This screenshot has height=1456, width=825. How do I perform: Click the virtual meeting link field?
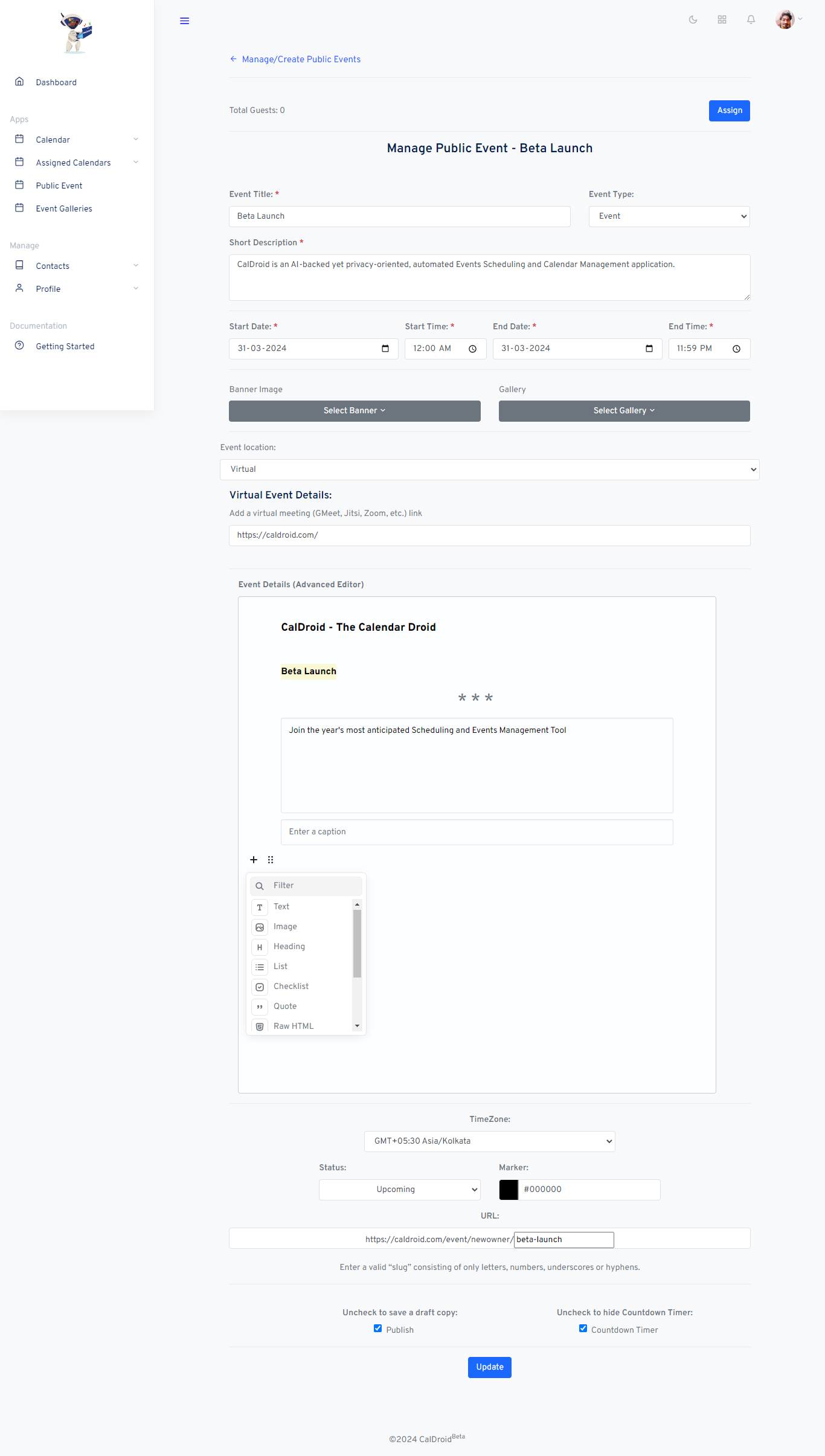click(x=490, y=535)
